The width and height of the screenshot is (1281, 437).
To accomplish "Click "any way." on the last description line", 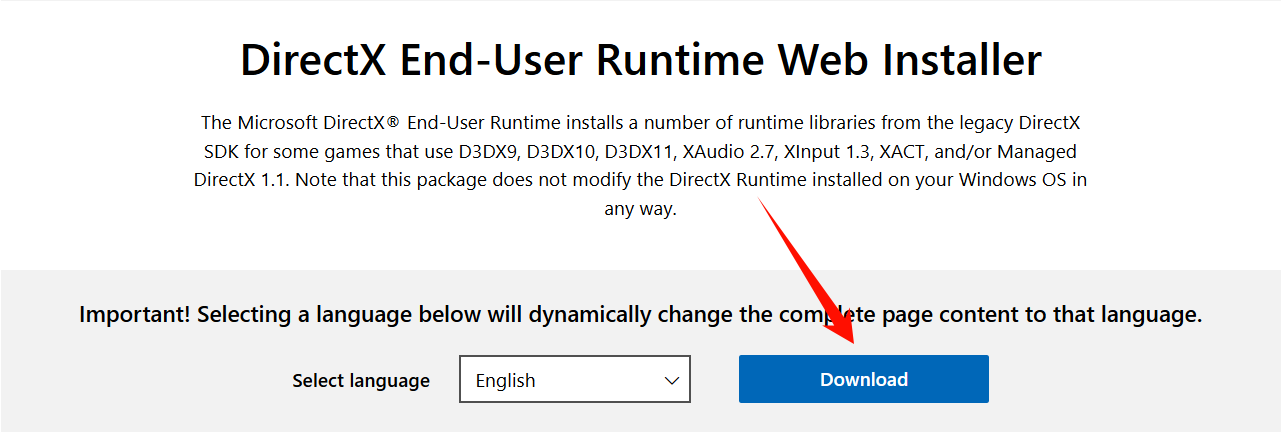I will point(640,210).
